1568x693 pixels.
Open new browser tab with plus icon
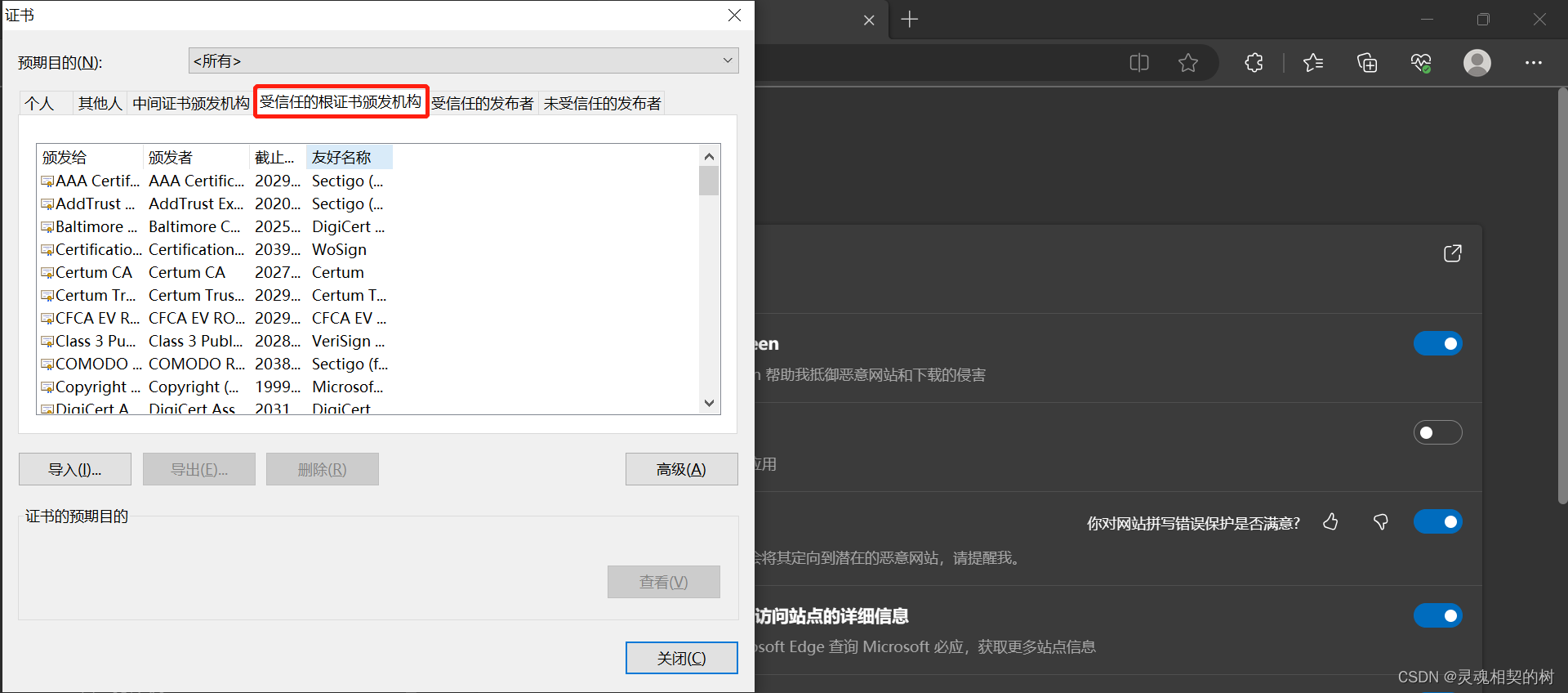[910, 19]
